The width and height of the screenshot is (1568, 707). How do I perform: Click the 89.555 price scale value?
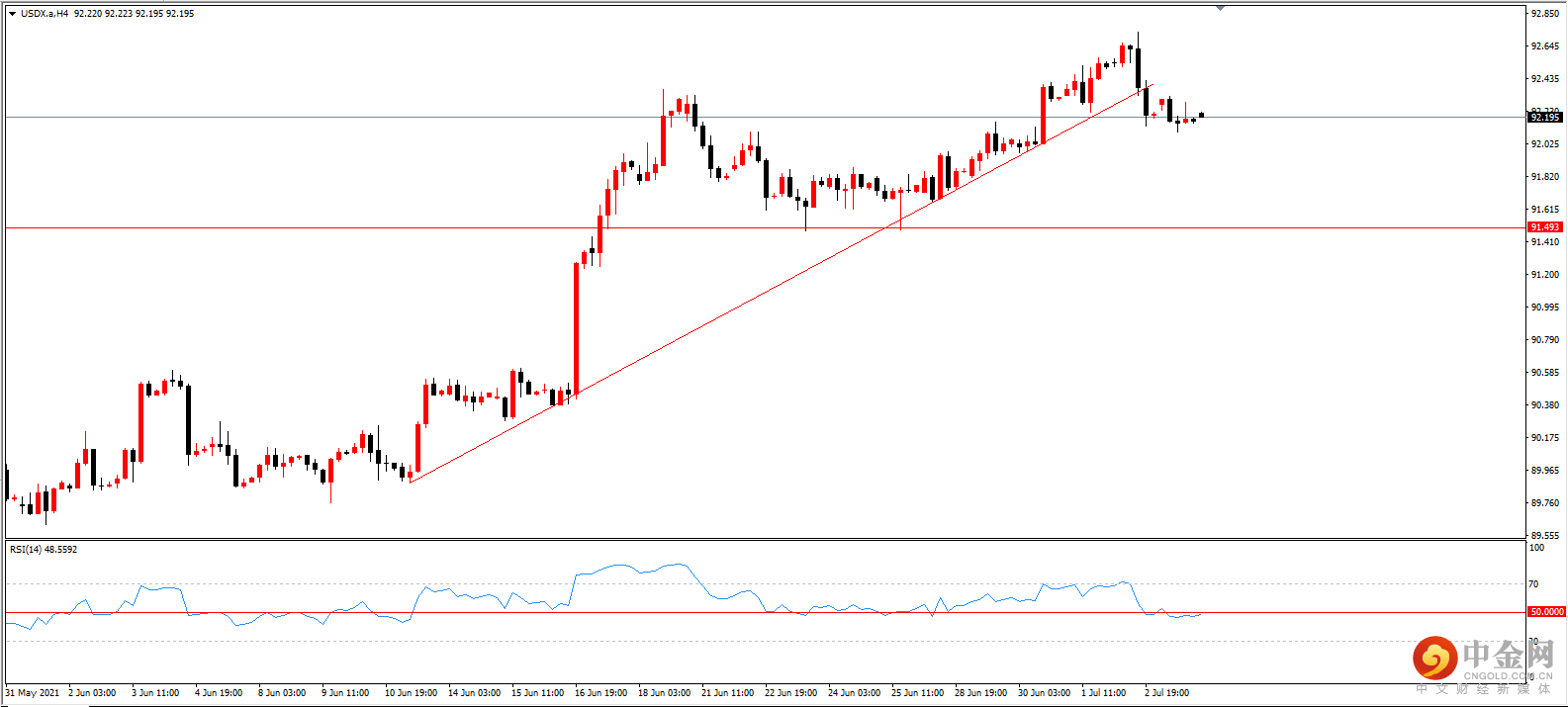tap(1544, 536)
